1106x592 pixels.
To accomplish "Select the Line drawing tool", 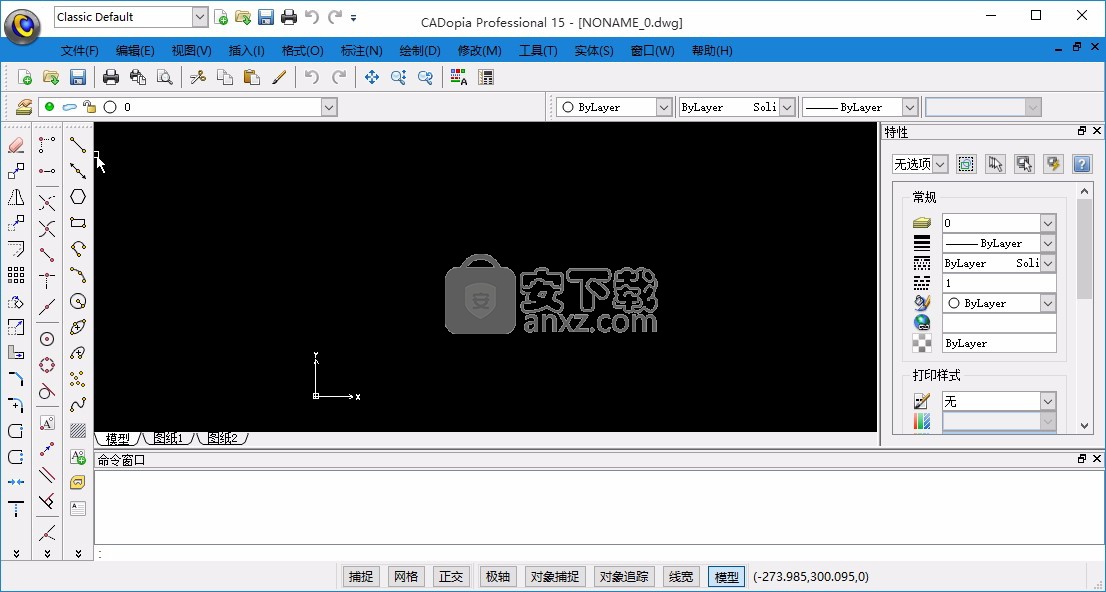I will coord(78,145).
